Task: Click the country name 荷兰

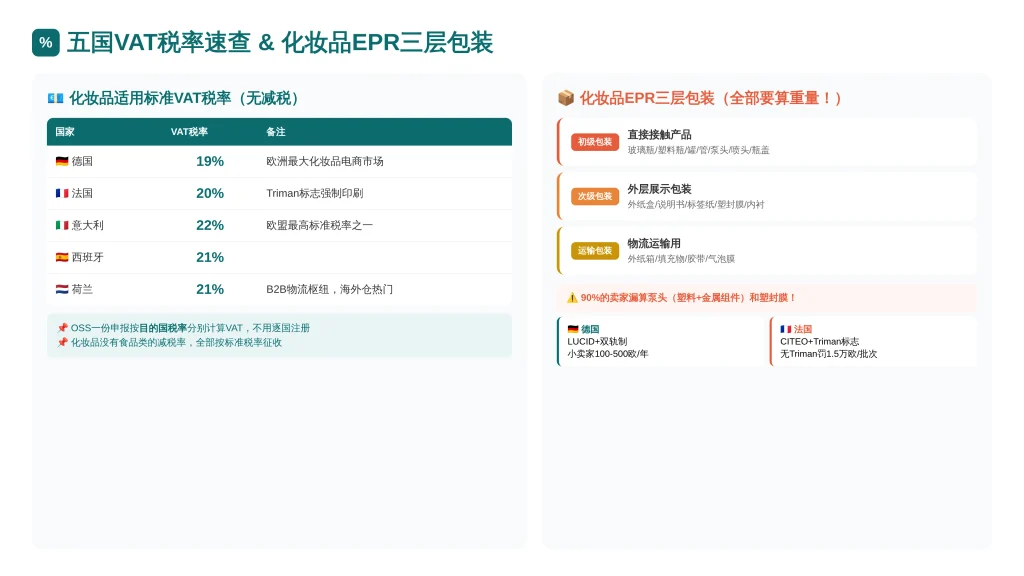Action: (82, 289)
